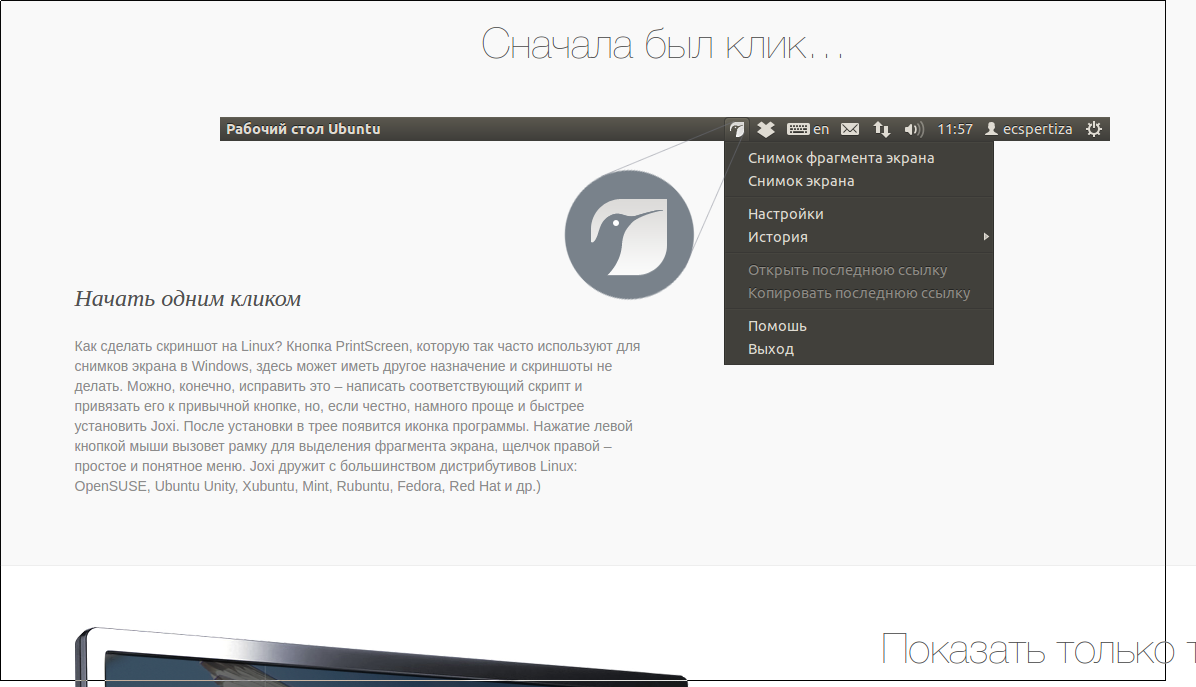Select Копировать последнюю ссылку entry

click(x=859, y=293)
